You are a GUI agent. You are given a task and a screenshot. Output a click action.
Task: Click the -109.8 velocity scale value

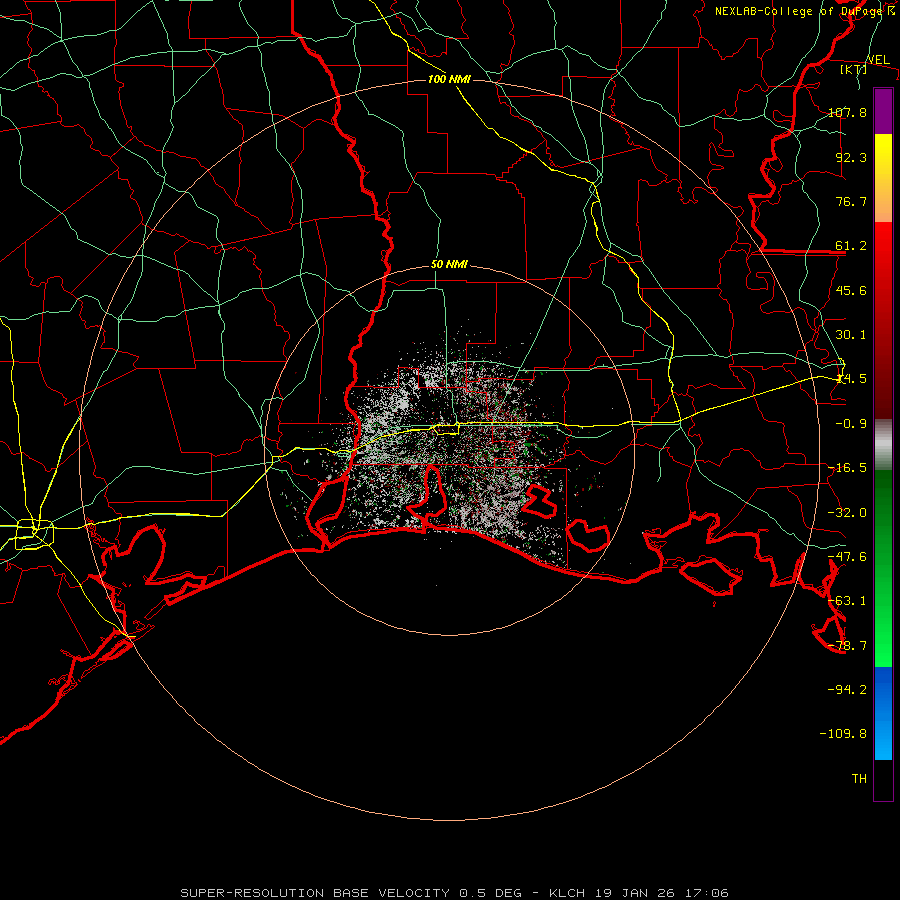(x=843, y=734)
